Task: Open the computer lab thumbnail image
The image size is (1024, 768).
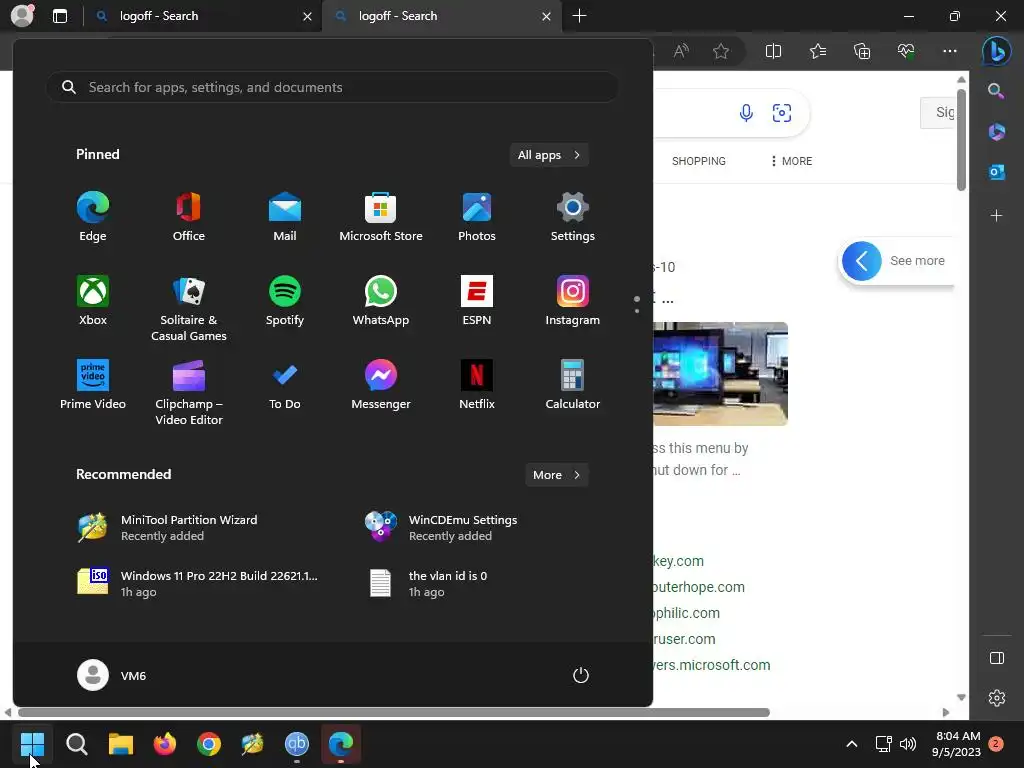Action: click(720, 374)
